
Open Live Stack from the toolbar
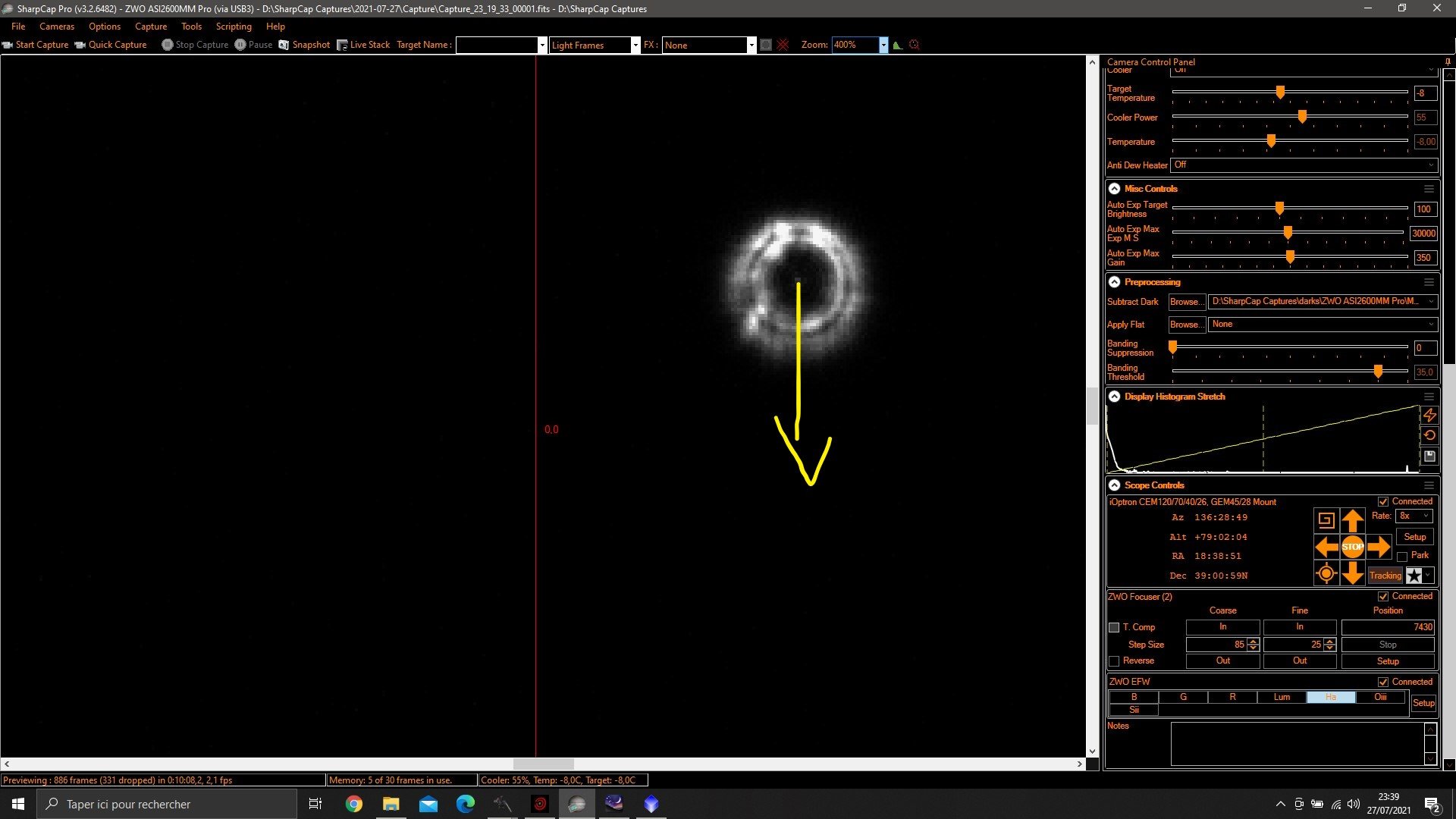coord(363,45)
